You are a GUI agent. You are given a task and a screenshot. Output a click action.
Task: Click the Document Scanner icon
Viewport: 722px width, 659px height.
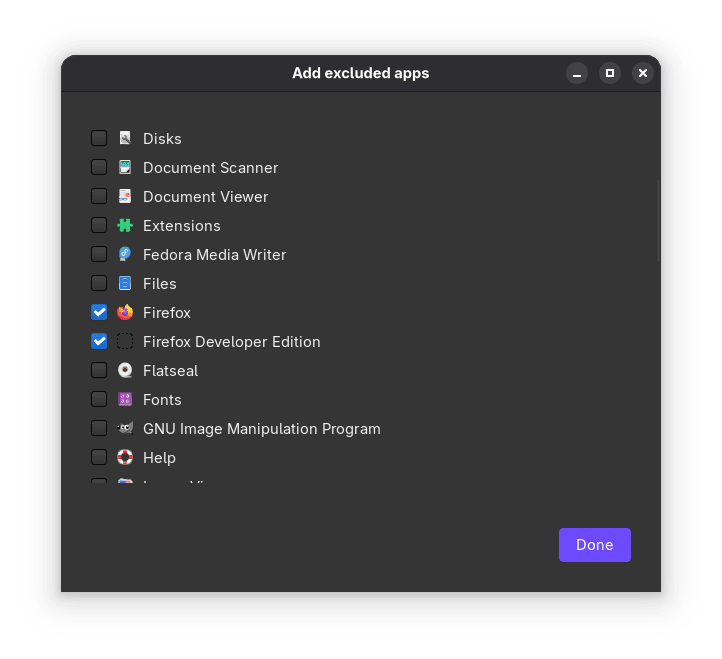tap(125, 167)
